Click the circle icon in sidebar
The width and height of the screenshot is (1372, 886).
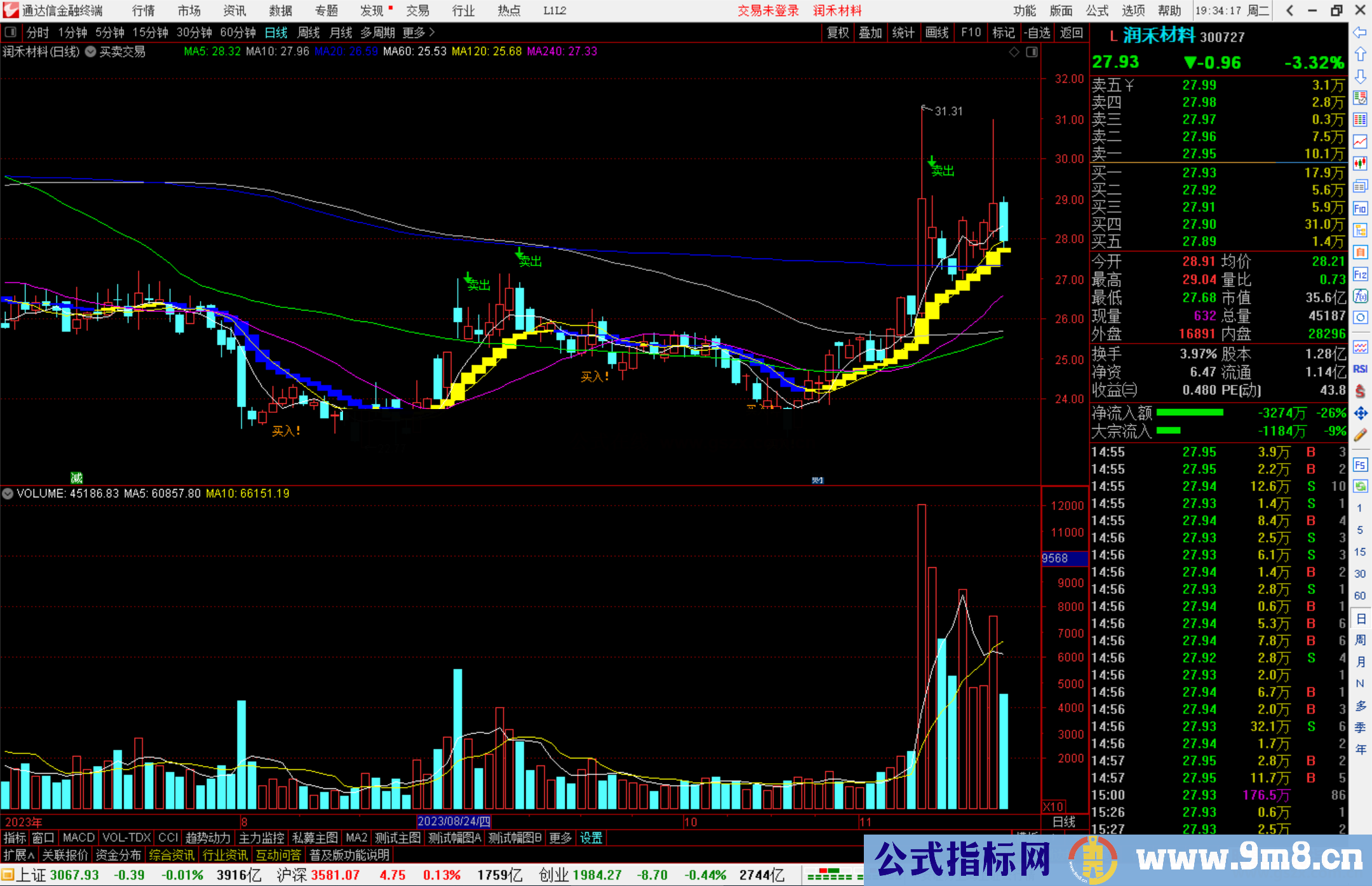click(x=1360, y=318)
